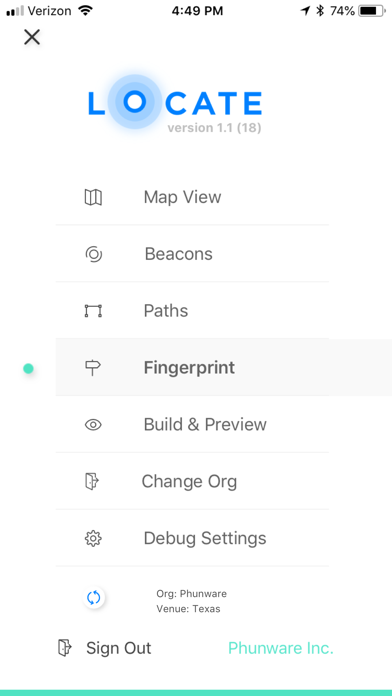Refresh org data with the blue sync icon
The height and width of the screenshot is (696, 392).
94,597
